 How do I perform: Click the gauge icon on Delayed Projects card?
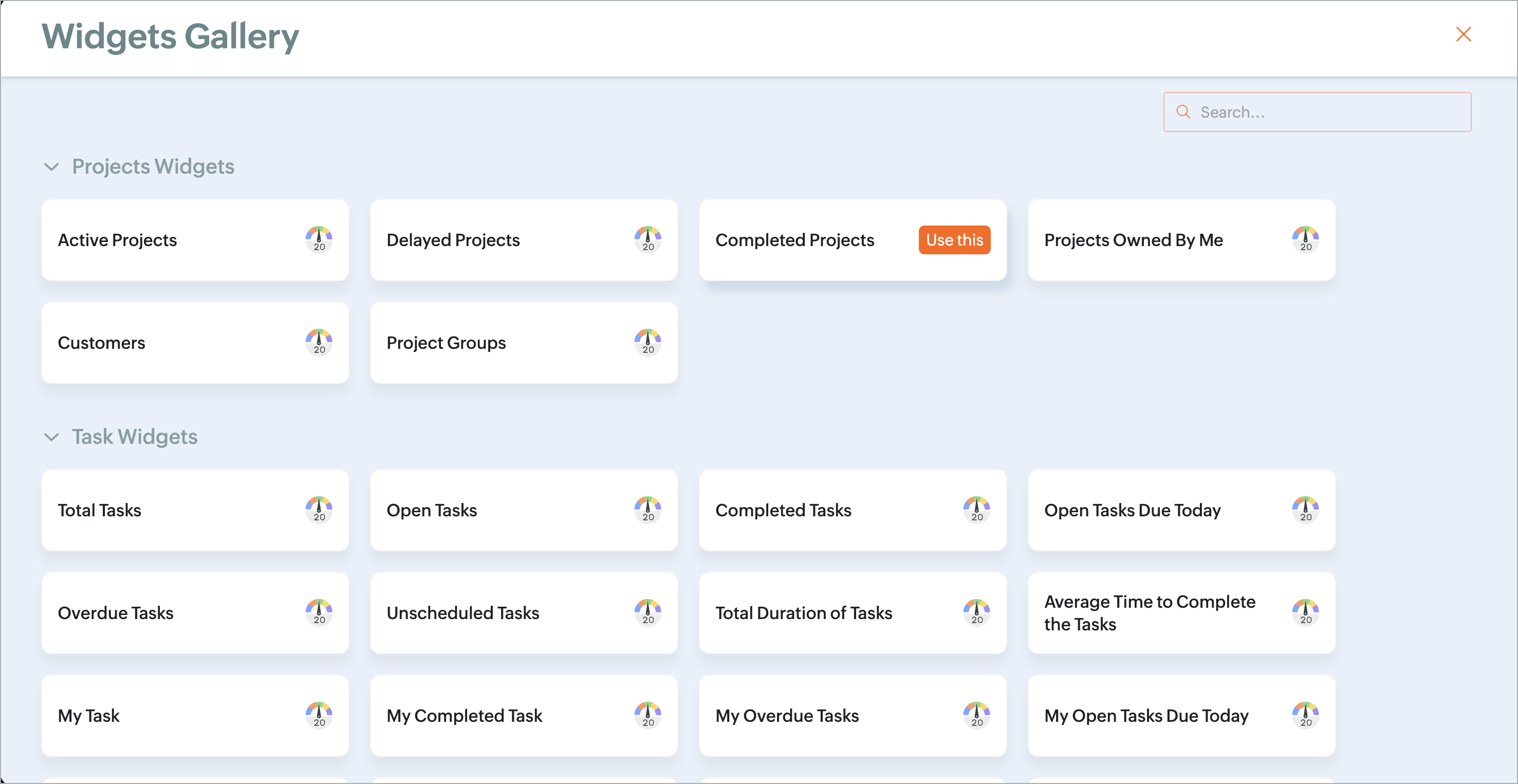647,239
